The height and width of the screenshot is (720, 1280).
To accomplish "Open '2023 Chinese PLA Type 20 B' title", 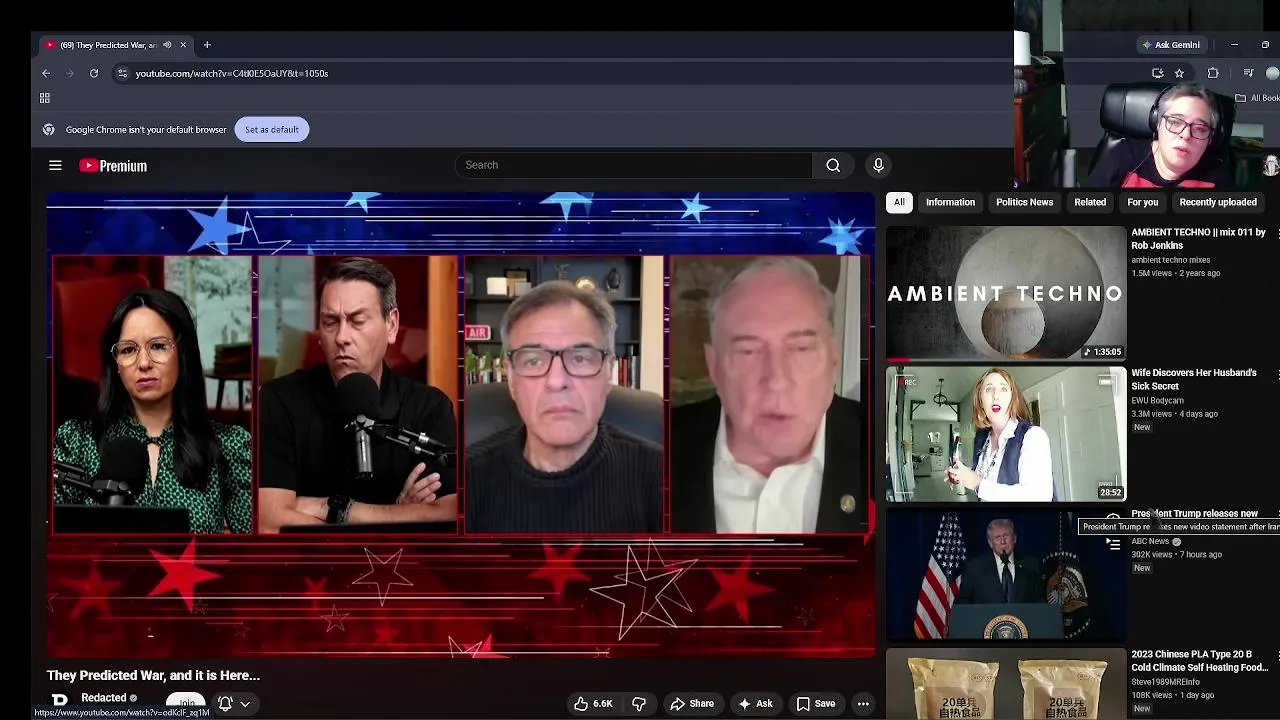I will point(1200,661).
